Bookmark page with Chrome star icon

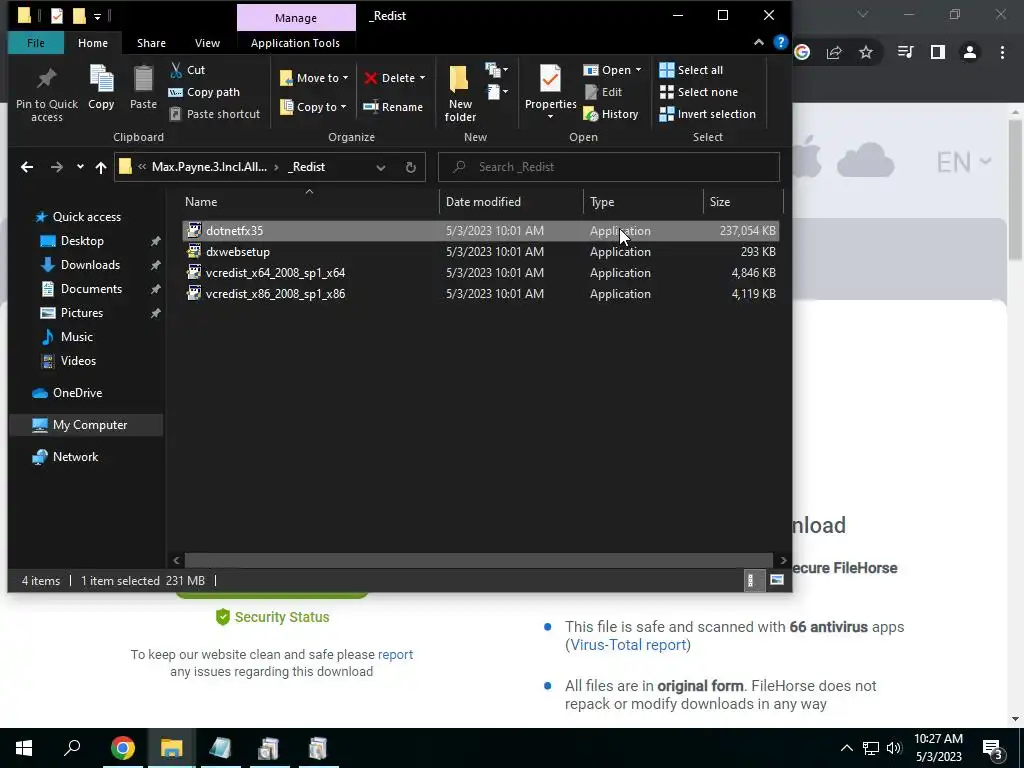(x=866, y=53)
